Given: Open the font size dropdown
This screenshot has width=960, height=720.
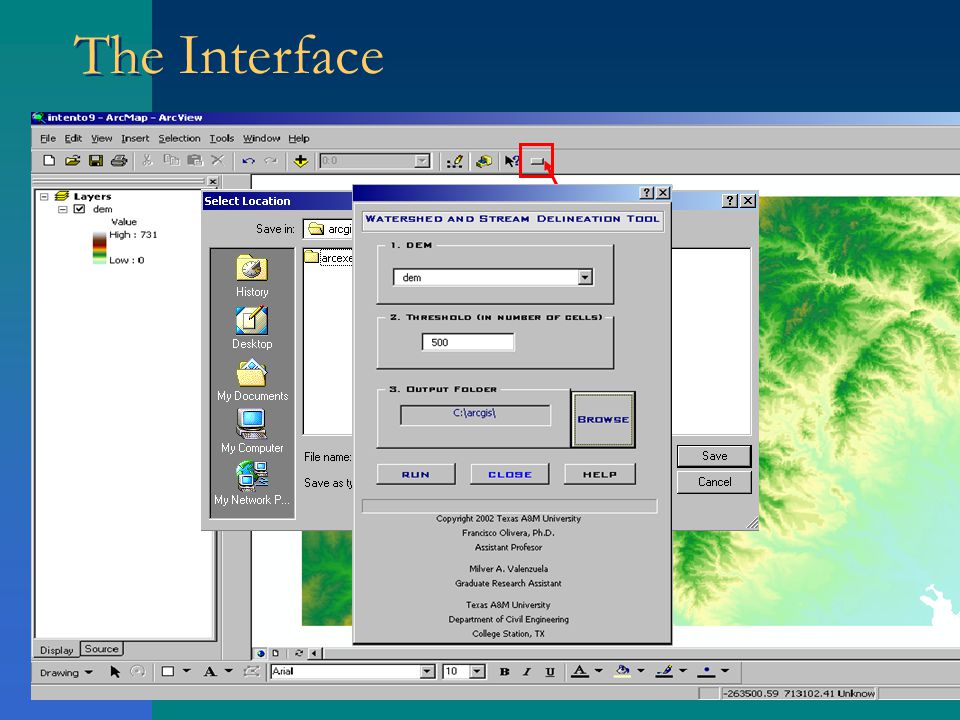Looking at the screenshot, I should [x=478, y=672].
